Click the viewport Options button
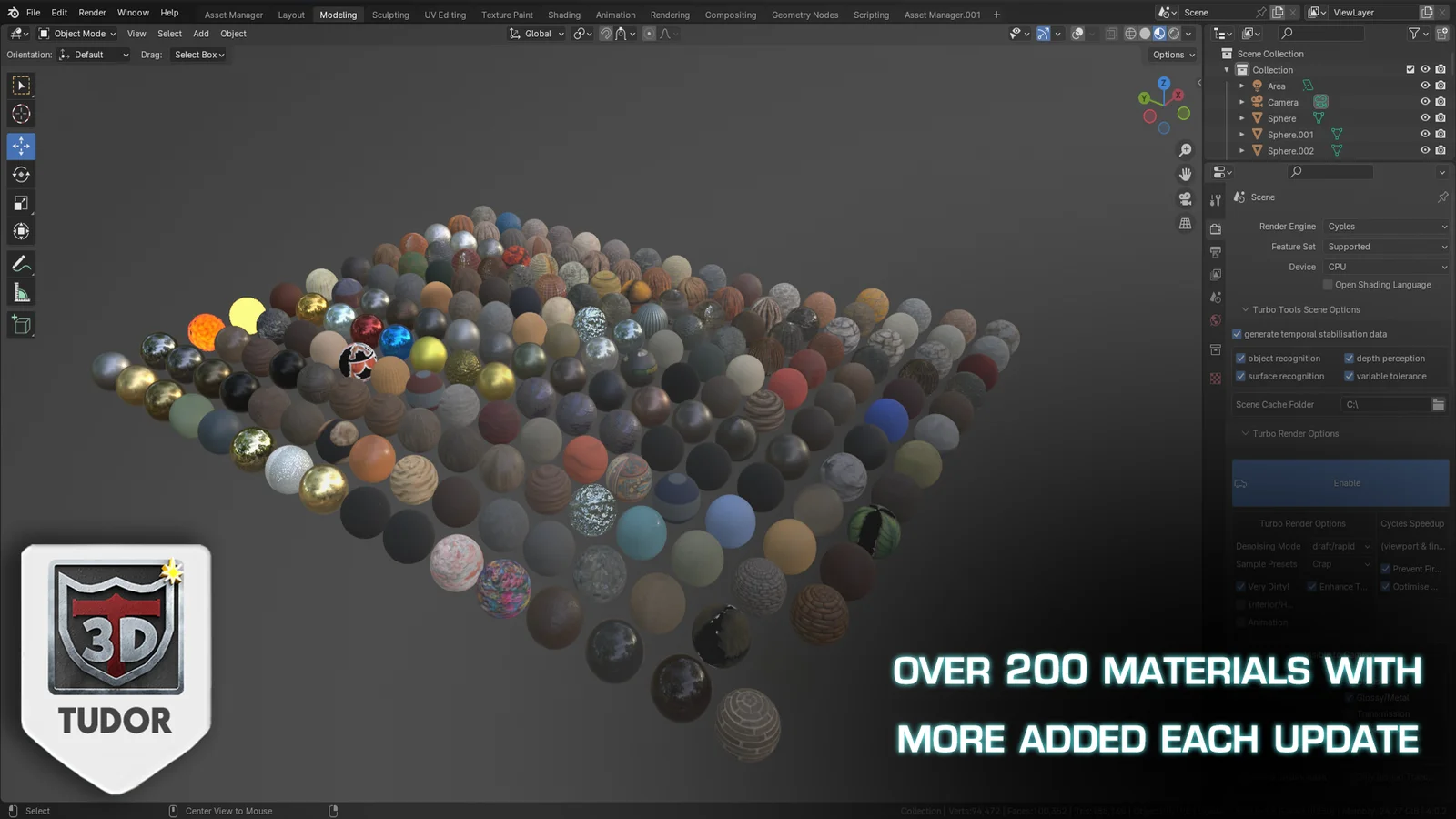The image size is (1456, 819). (1170, 55)
